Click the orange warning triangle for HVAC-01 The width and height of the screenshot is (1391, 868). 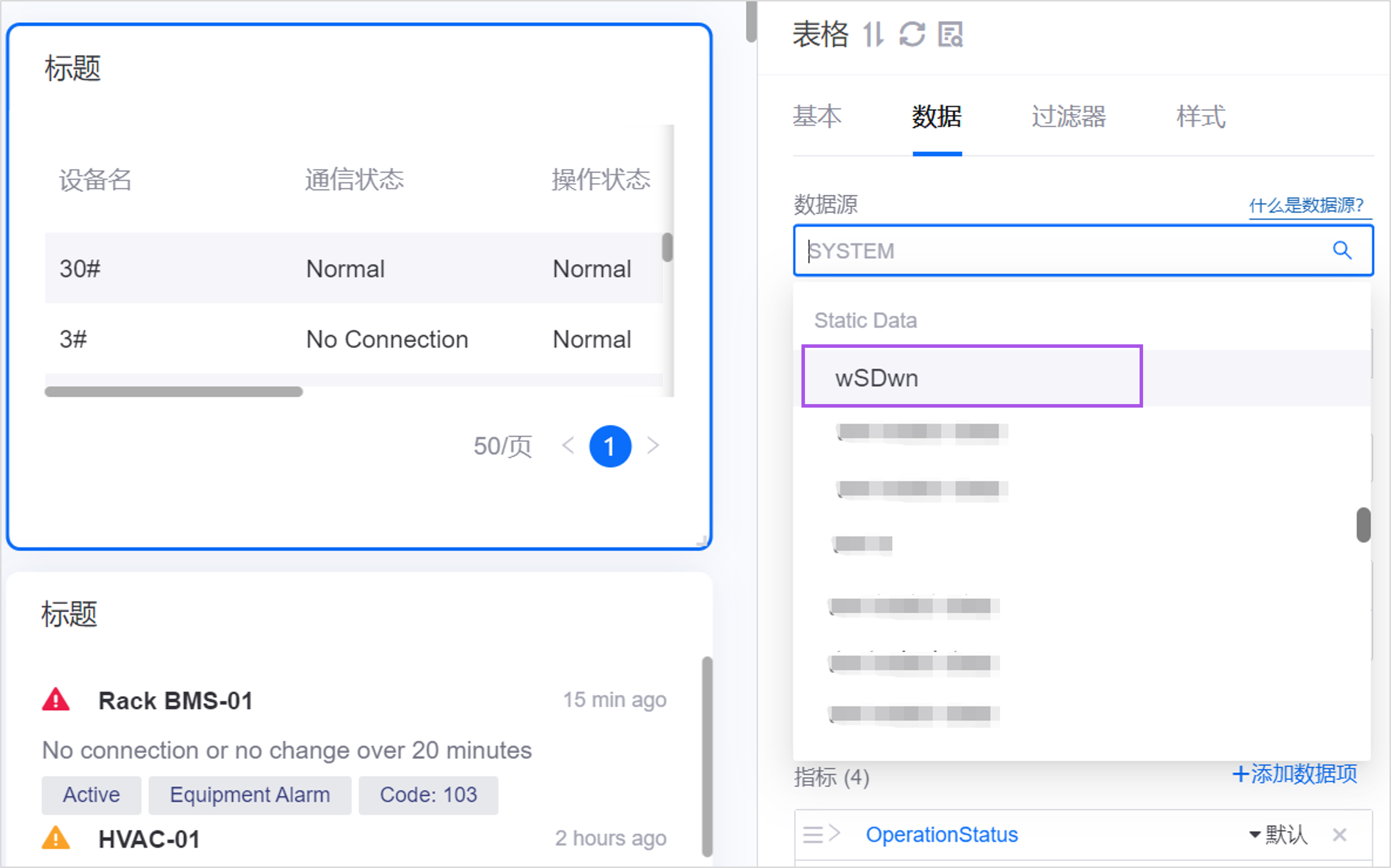click(56, 838)
